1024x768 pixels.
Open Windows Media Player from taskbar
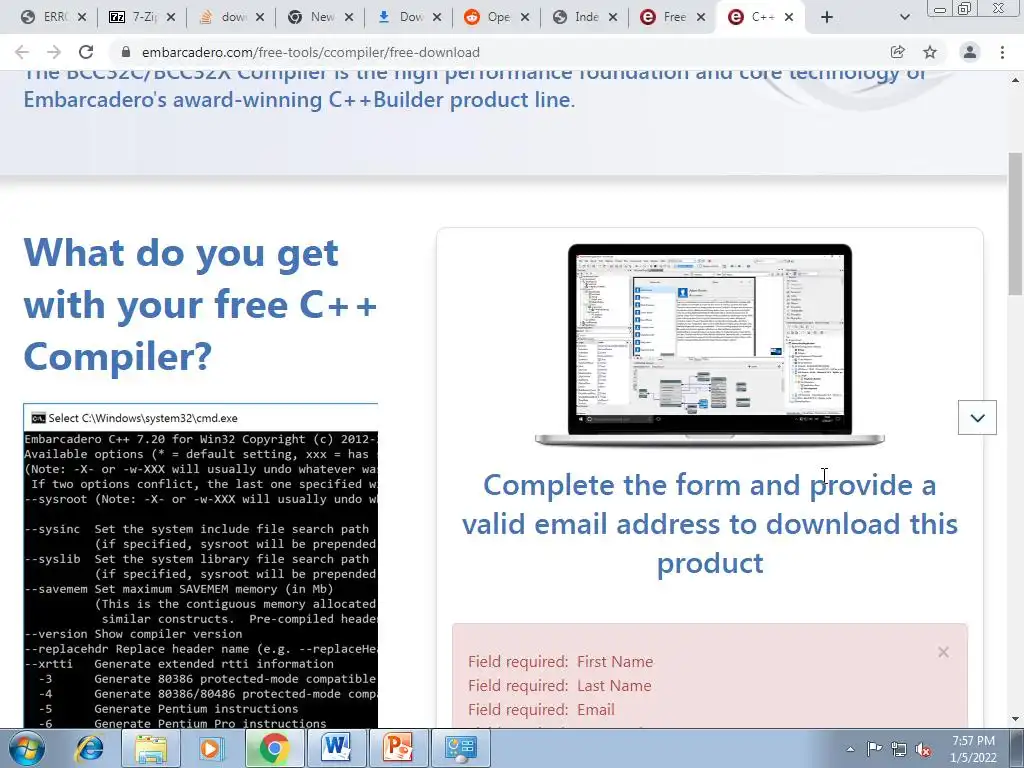click(212, 748)
